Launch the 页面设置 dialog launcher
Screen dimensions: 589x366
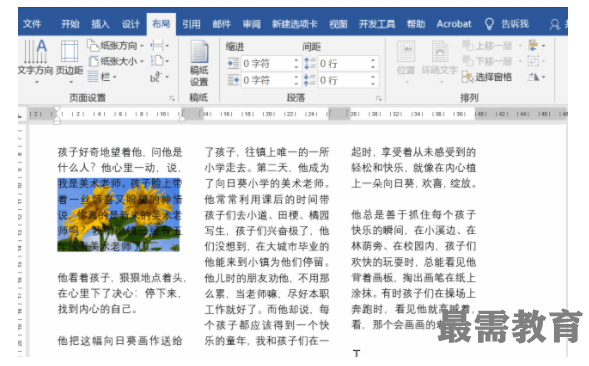point(172,98)
